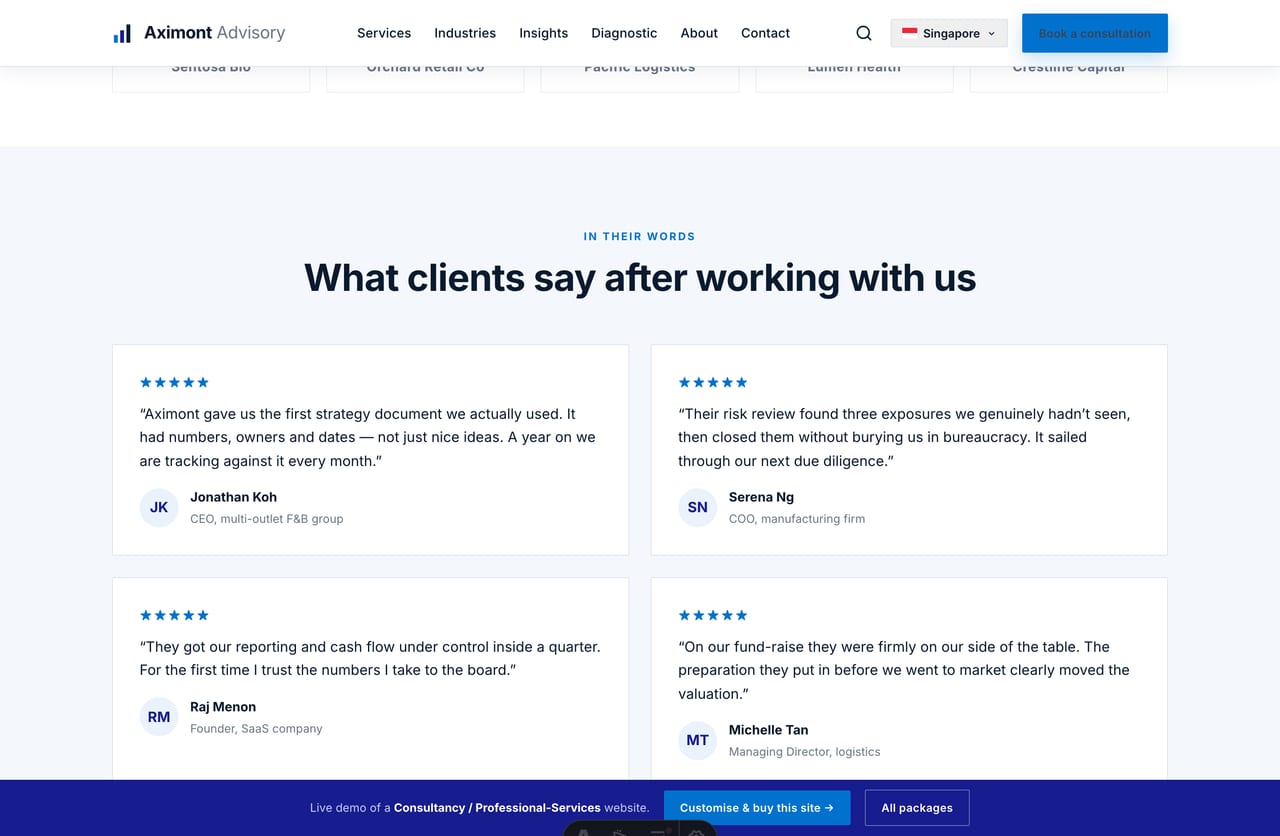Click star rating in Raj Menon's review
The height and width of the screenshot is (836, 1280).
(175, 615)
